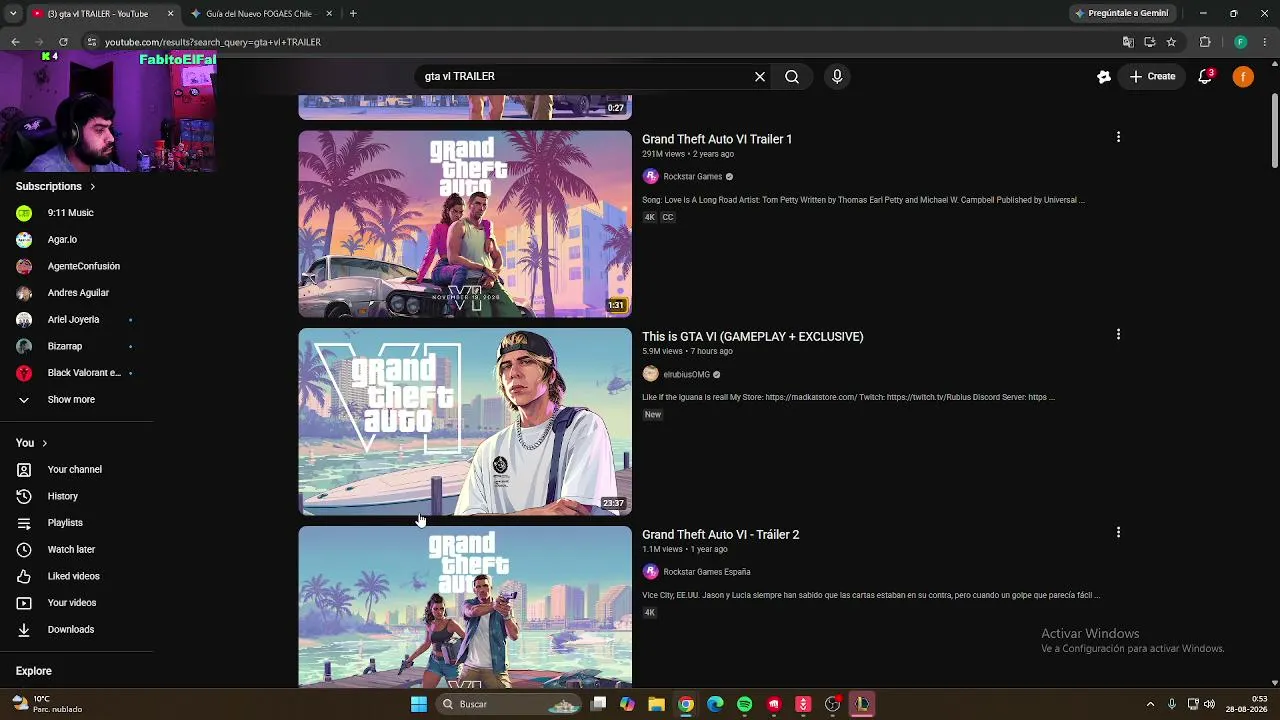This screenshot has width=1280, height=720.
Task: Open the Chrome profile avatar
Action: 1240,42
